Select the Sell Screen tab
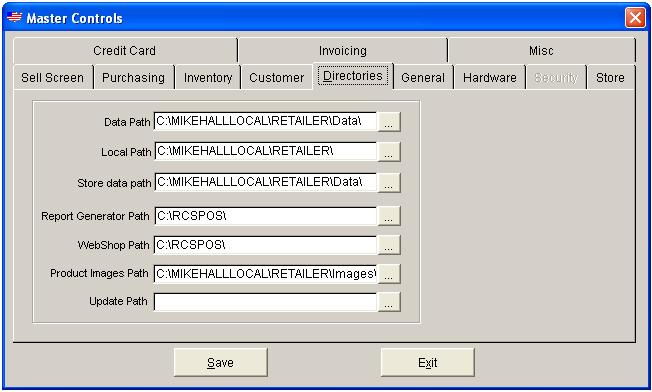 click(53, 77)
